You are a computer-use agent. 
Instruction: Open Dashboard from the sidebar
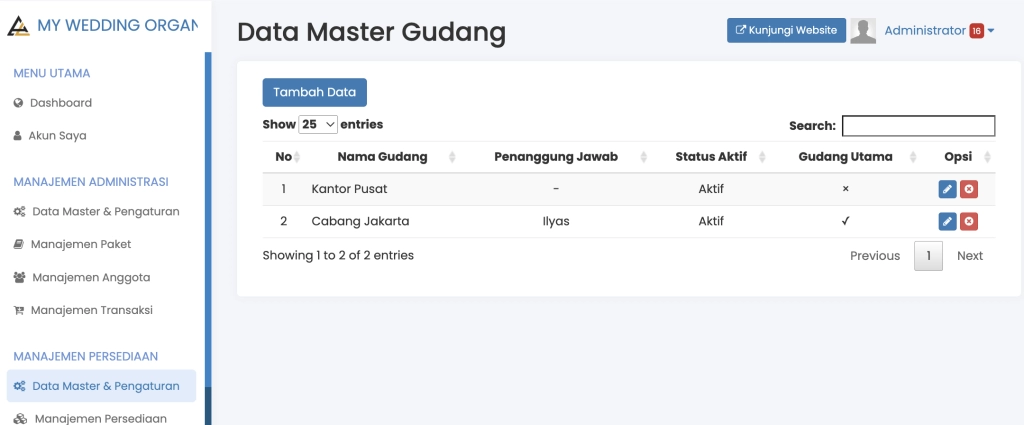point(60,103)
